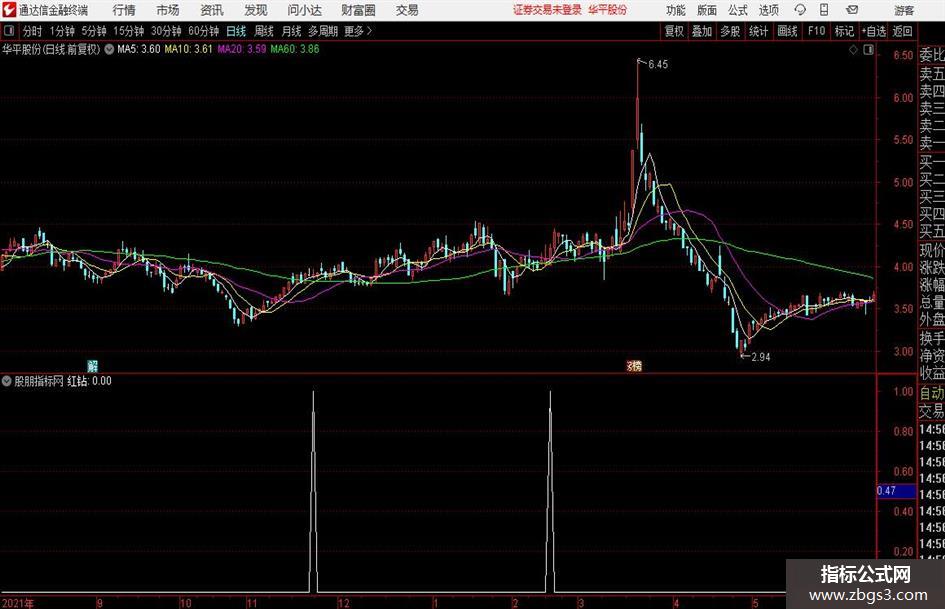This screenshot has width=945, height=609.
Task: Click the 2021年 timeline label
Action: point(17,603)
